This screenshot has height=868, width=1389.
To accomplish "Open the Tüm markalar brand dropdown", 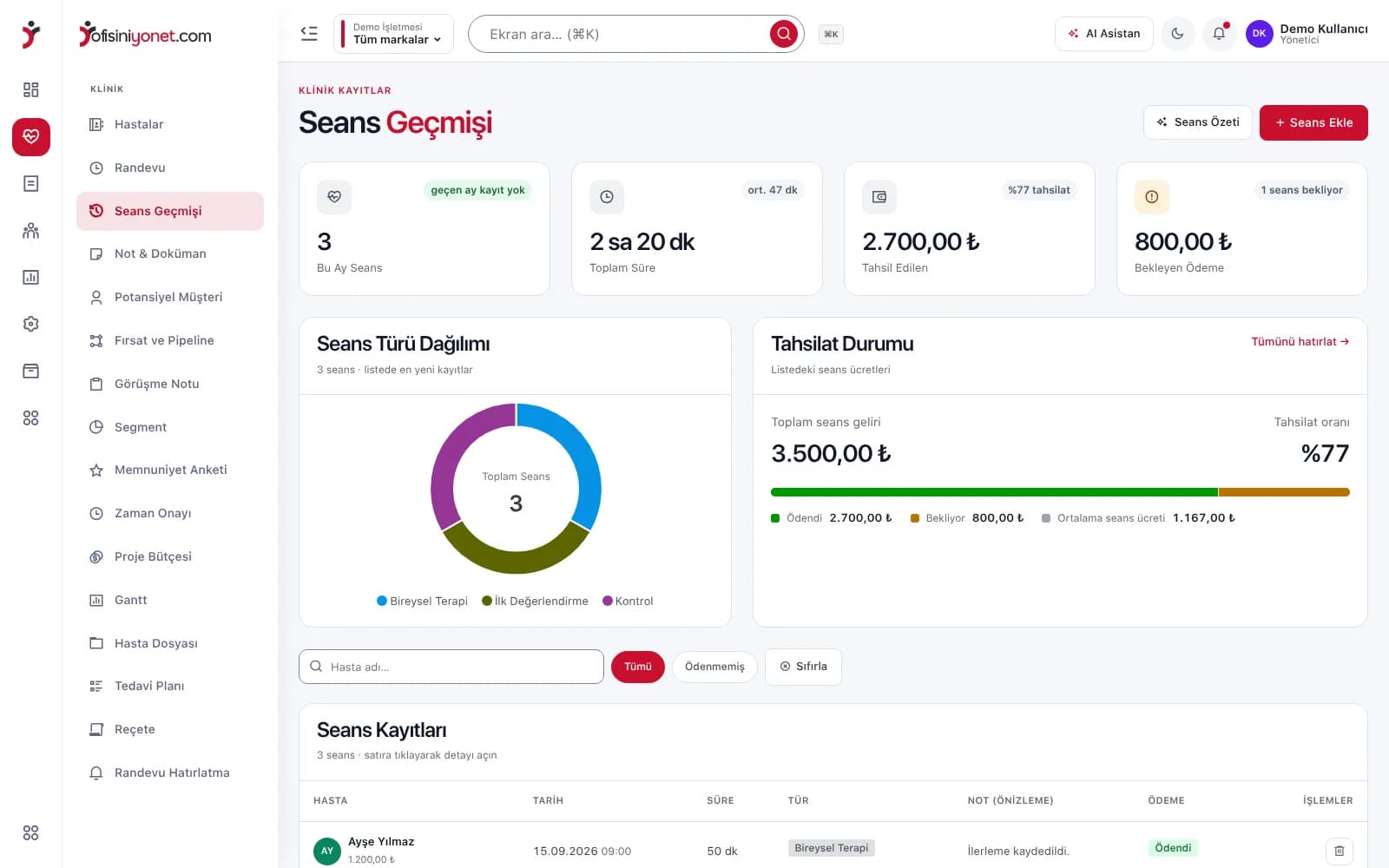I will tap(394, 34).
